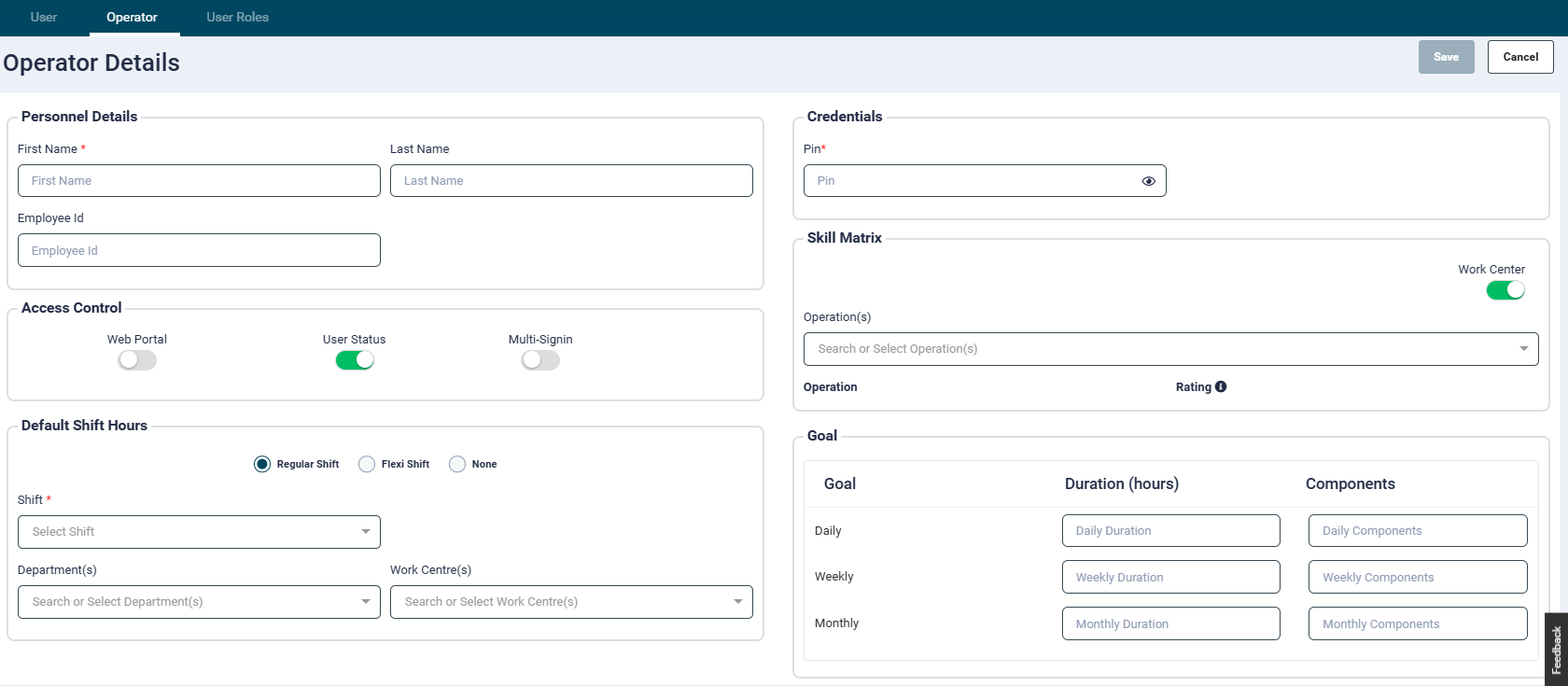Click the Daily Duration input field

coord(1170,531)
